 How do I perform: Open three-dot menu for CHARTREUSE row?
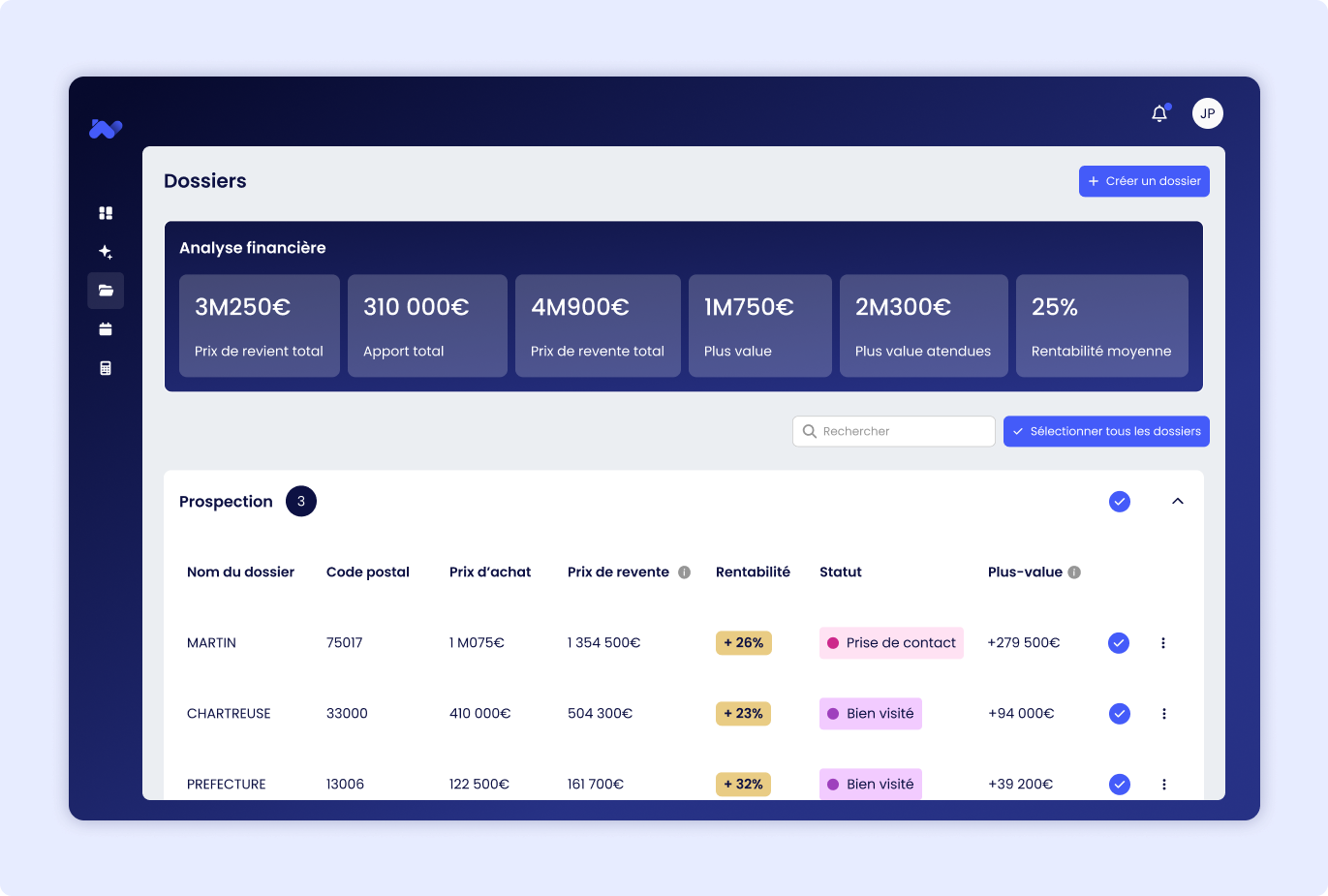point(1163,714)
